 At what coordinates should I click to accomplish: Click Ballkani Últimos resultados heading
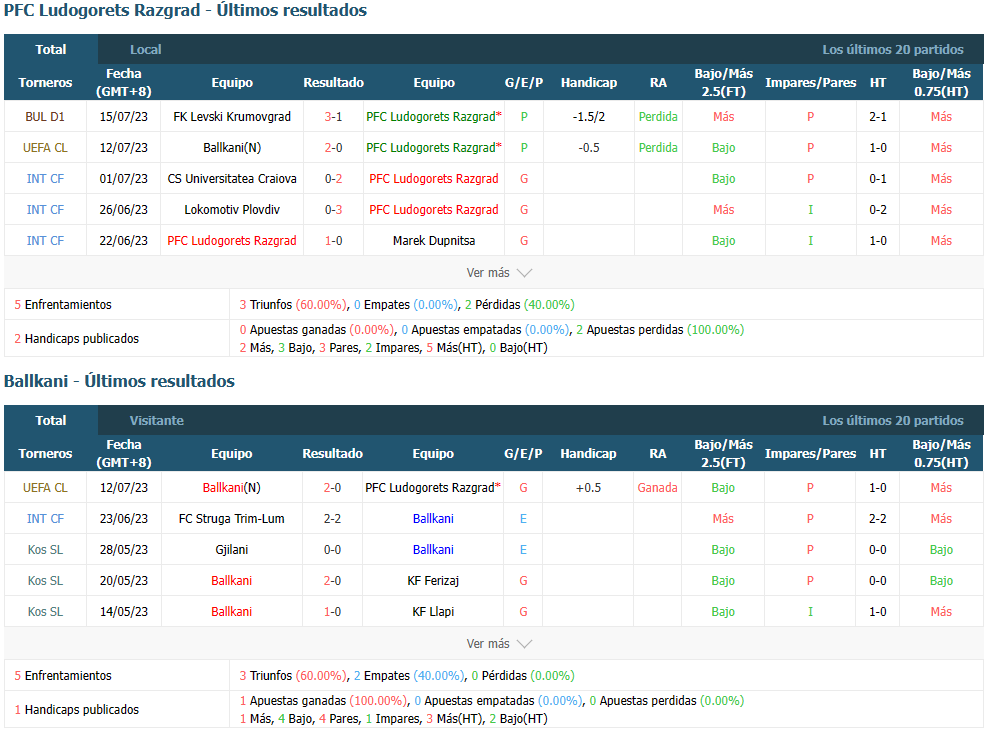119,381
